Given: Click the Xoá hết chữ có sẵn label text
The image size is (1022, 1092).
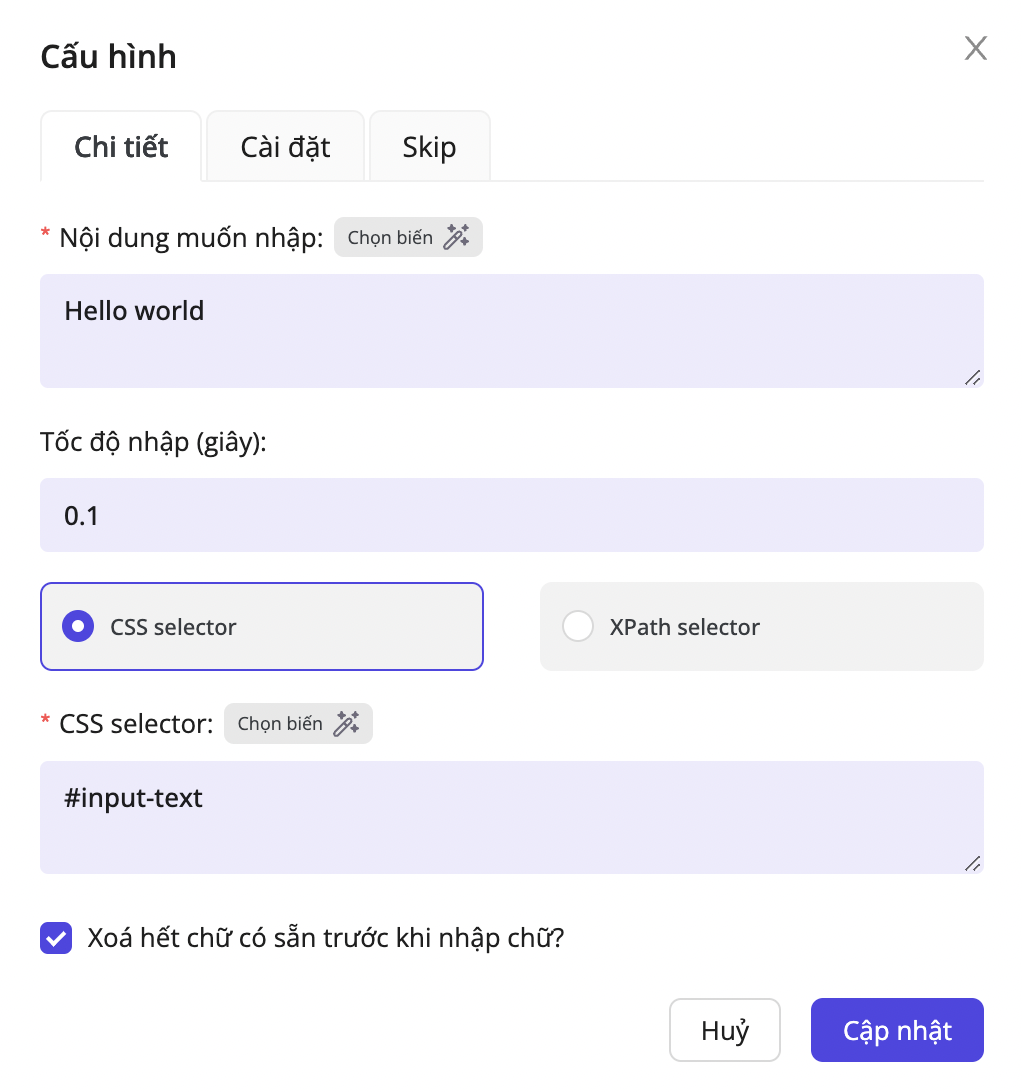Looking at the screenshot, I should click(326, 939).
